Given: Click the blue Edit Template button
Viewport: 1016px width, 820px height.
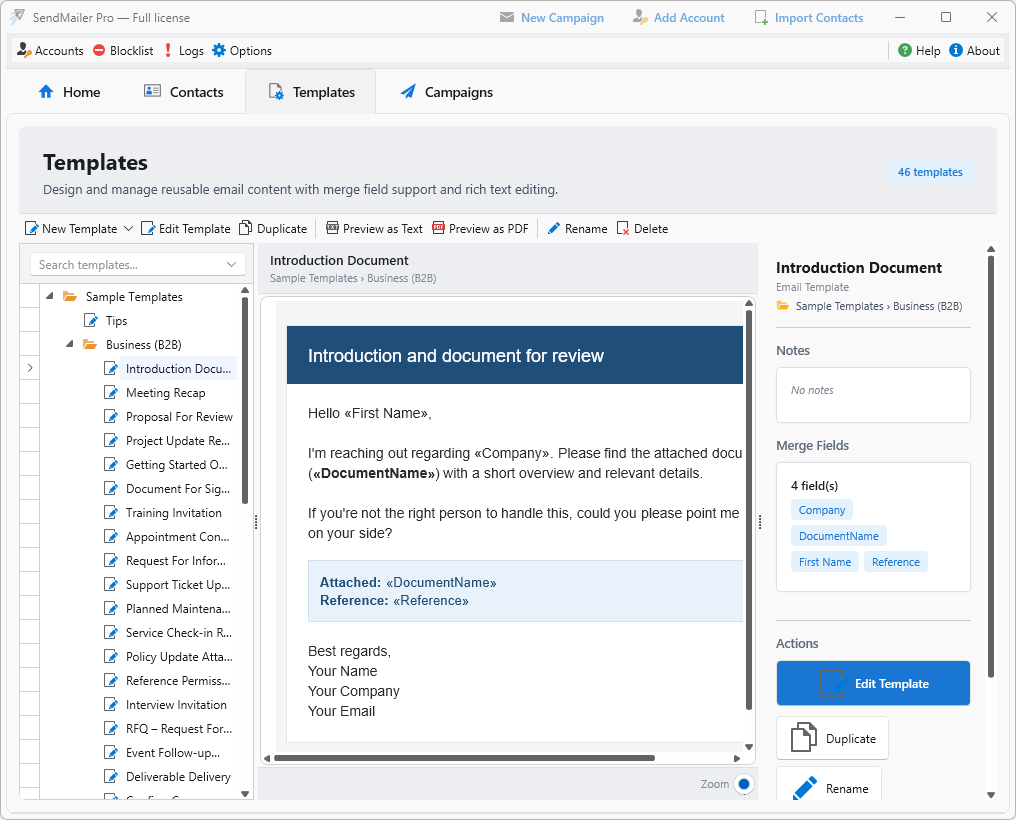Looking at the screenshot, I should (x=872, y=683).
